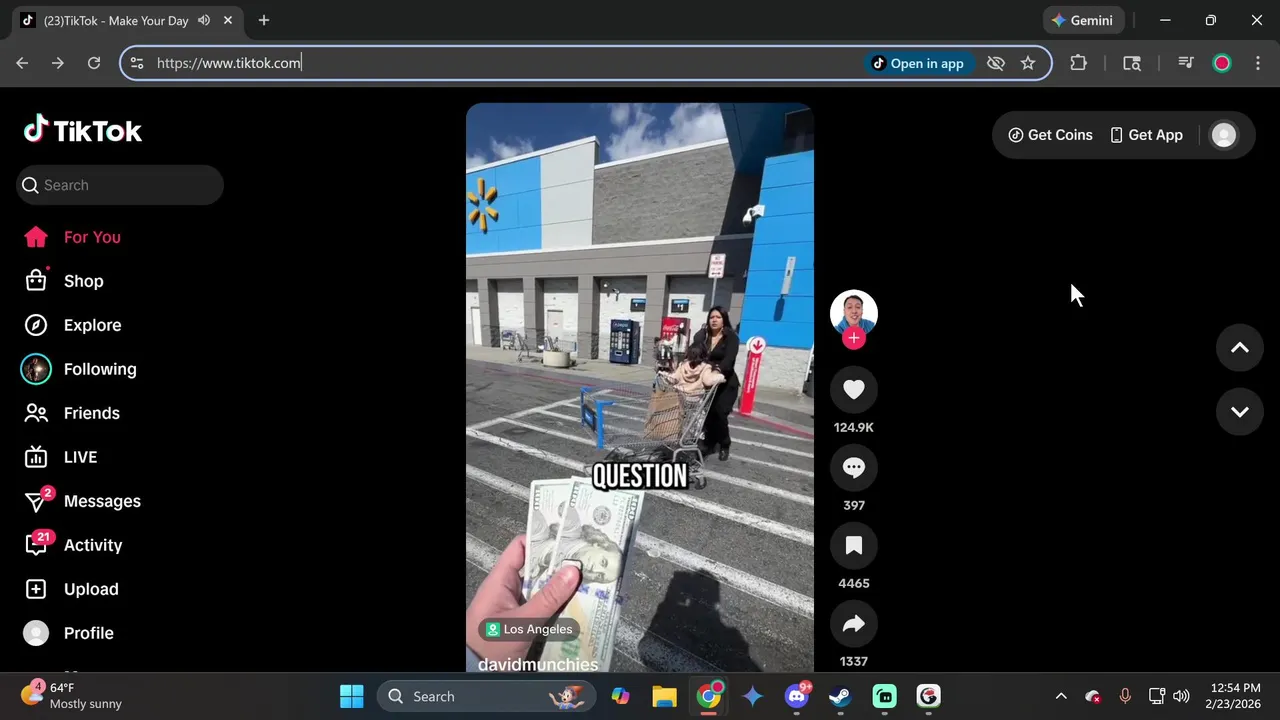Open the Chrome Extensions menu
Image resolution: width=1280 pixels, height=720 pixels.
click(1078, 63)
